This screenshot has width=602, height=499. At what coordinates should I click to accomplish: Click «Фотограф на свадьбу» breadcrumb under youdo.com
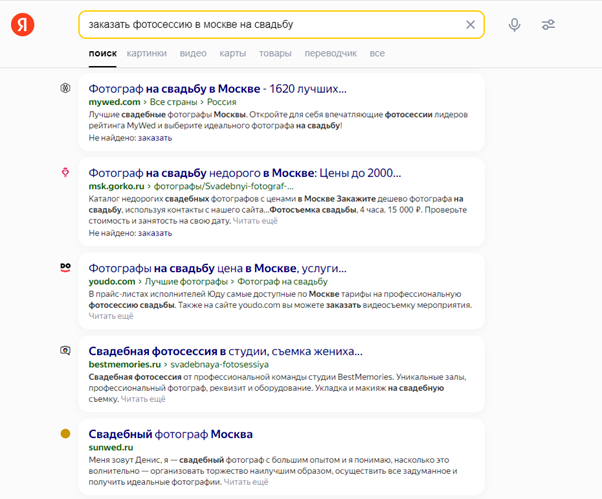pyautogui.click(x=283, y=282)
